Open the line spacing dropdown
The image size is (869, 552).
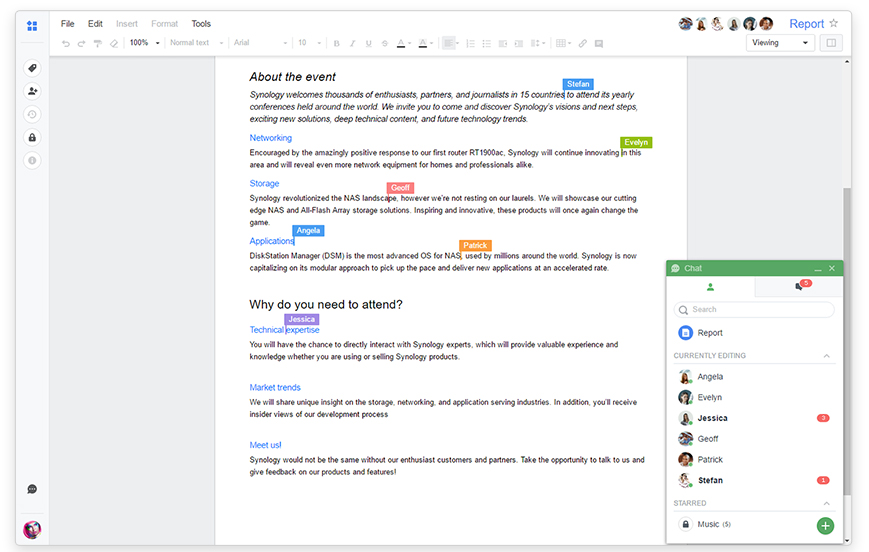(538, 43)
